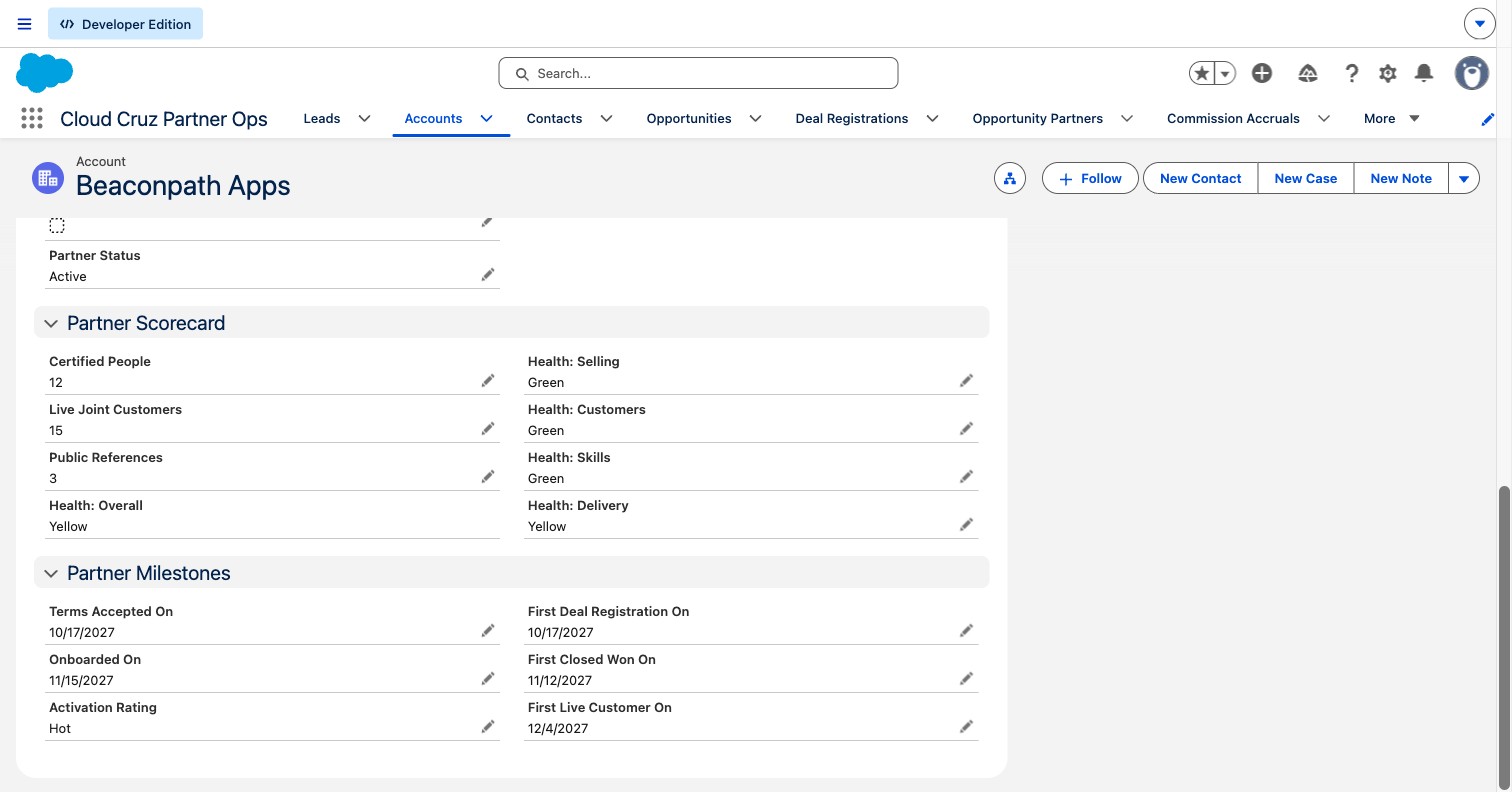The width and height of the screenshot is (1512, 792).
Task: Edit the unchecked checkbox field above Partner Status
Action: point(488,222)
